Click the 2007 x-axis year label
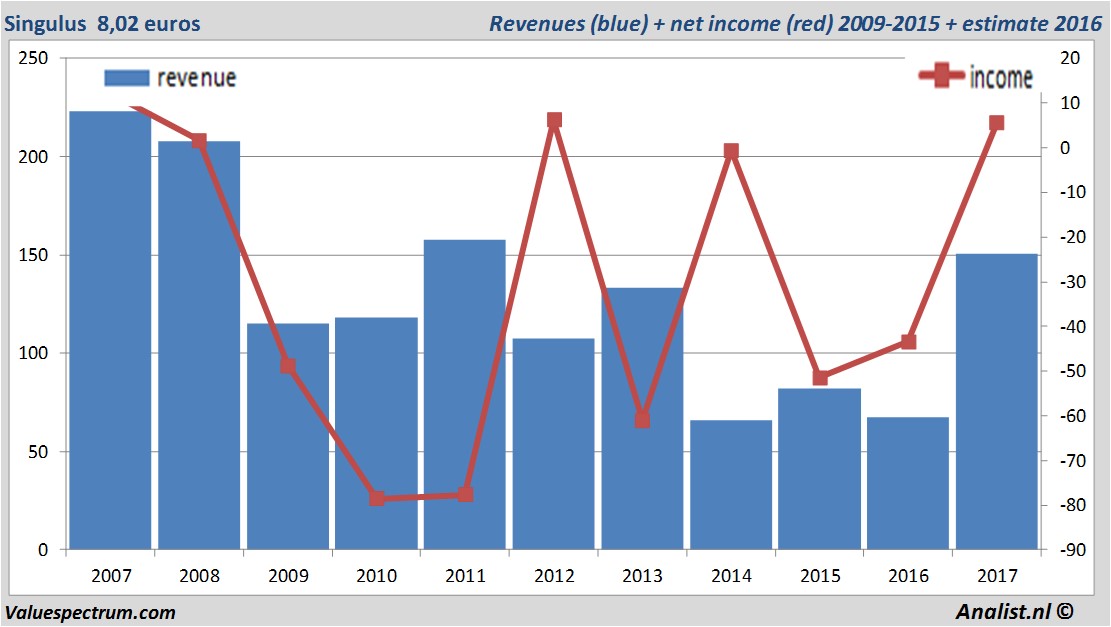Image resolution: width=1111 pixels, height=627 pixels. coord(111,575)
